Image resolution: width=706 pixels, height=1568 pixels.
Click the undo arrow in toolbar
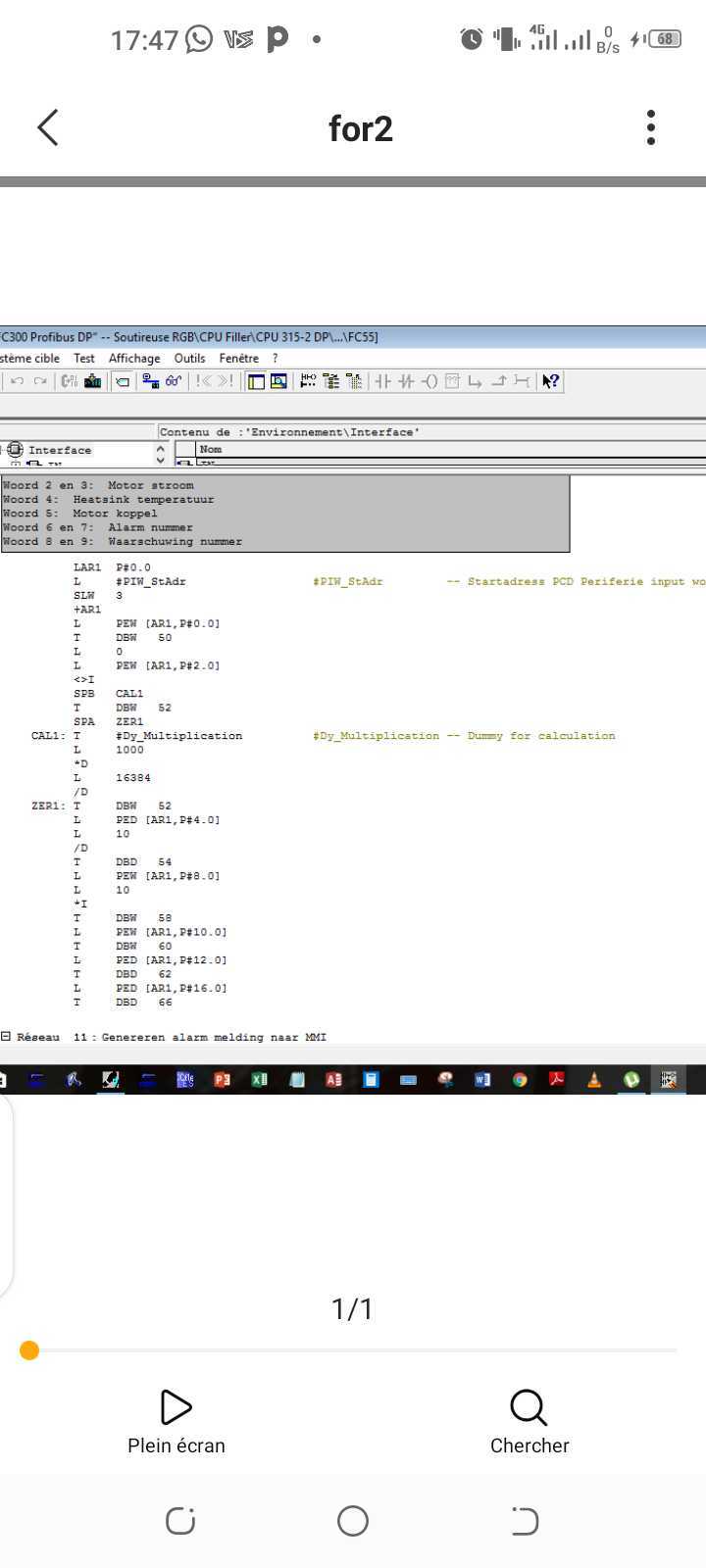(17, 381)
